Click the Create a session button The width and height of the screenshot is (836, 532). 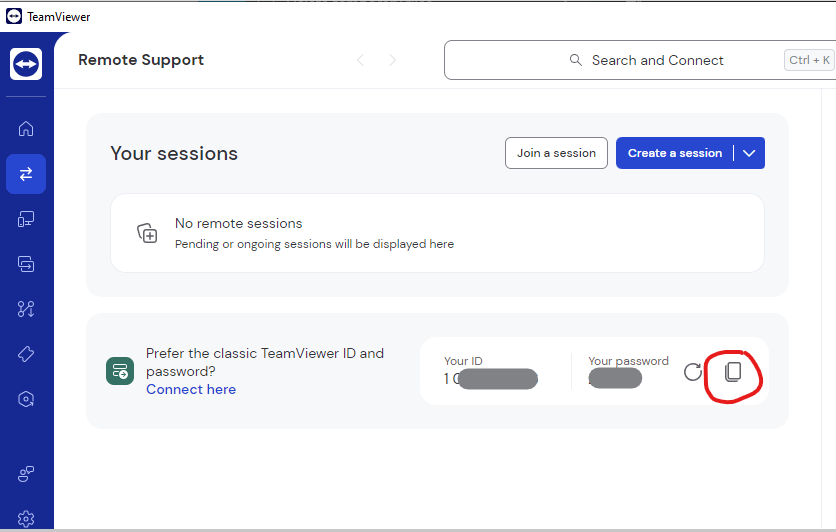pyautogui.click(x=674, y=153)
